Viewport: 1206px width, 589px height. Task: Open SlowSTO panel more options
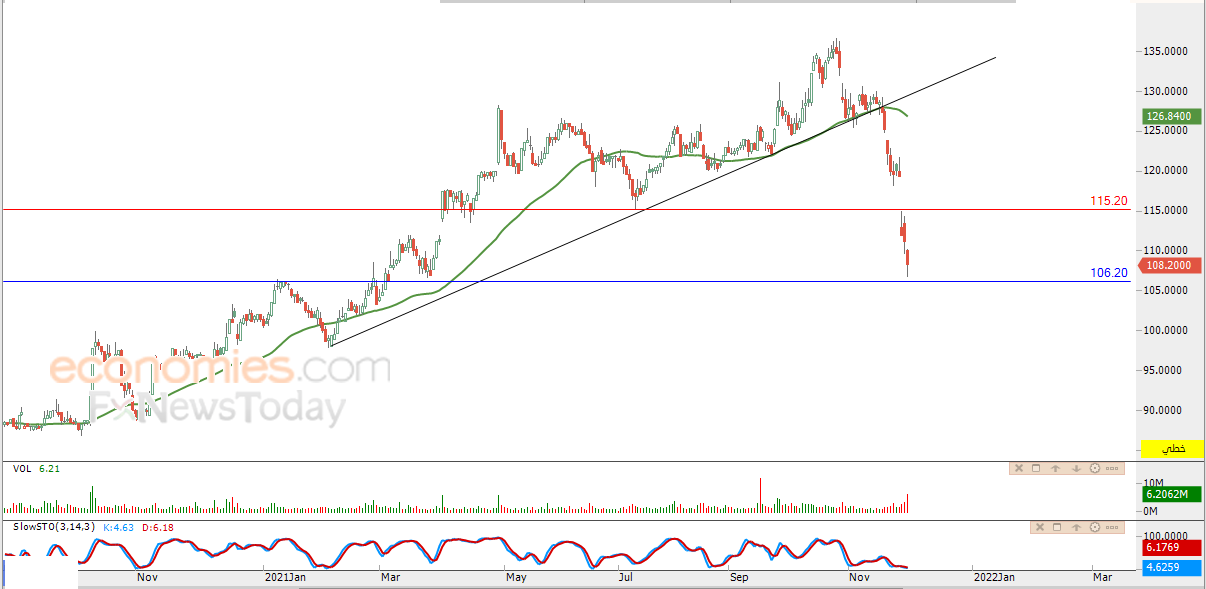pyautogui.click(x=1114, y=527)
